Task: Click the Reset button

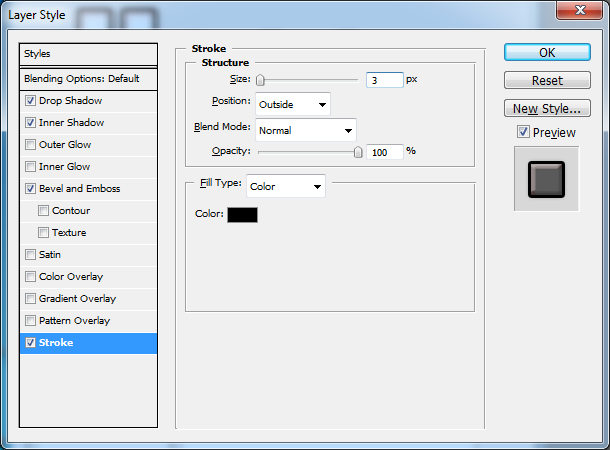Action: [547, 81]
